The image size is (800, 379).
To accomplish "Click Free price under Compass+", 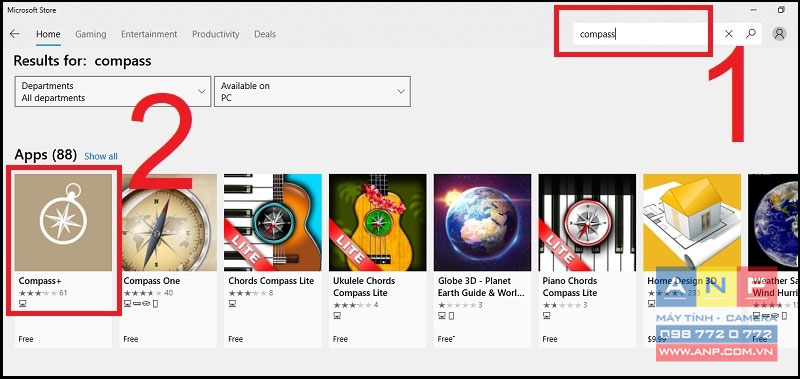I will point(26,339).
